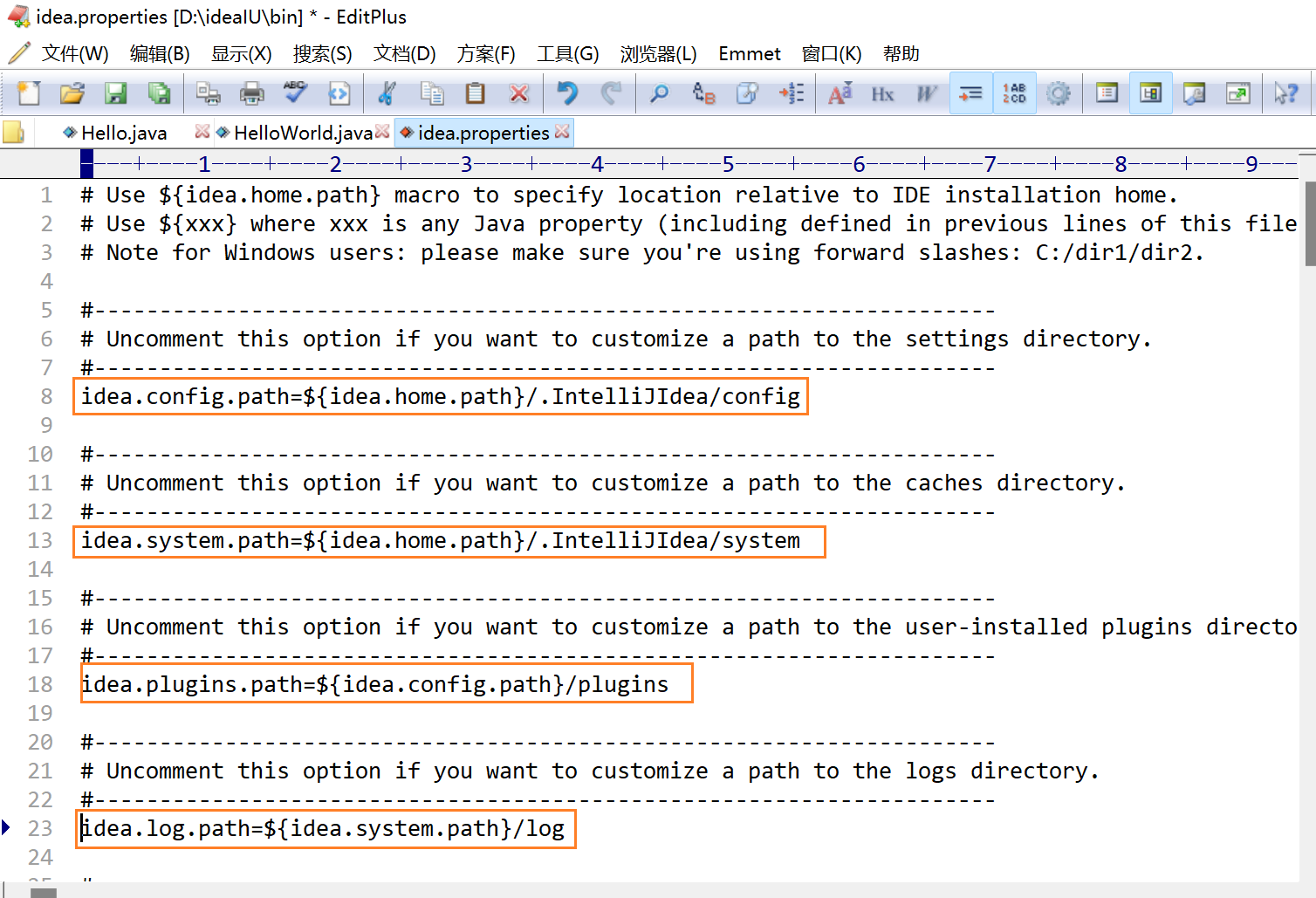This screenshot has height=898, width=1316.
Task: Open the 工具(G) menu
Action: pyautogui.click(x=567, y=53)
